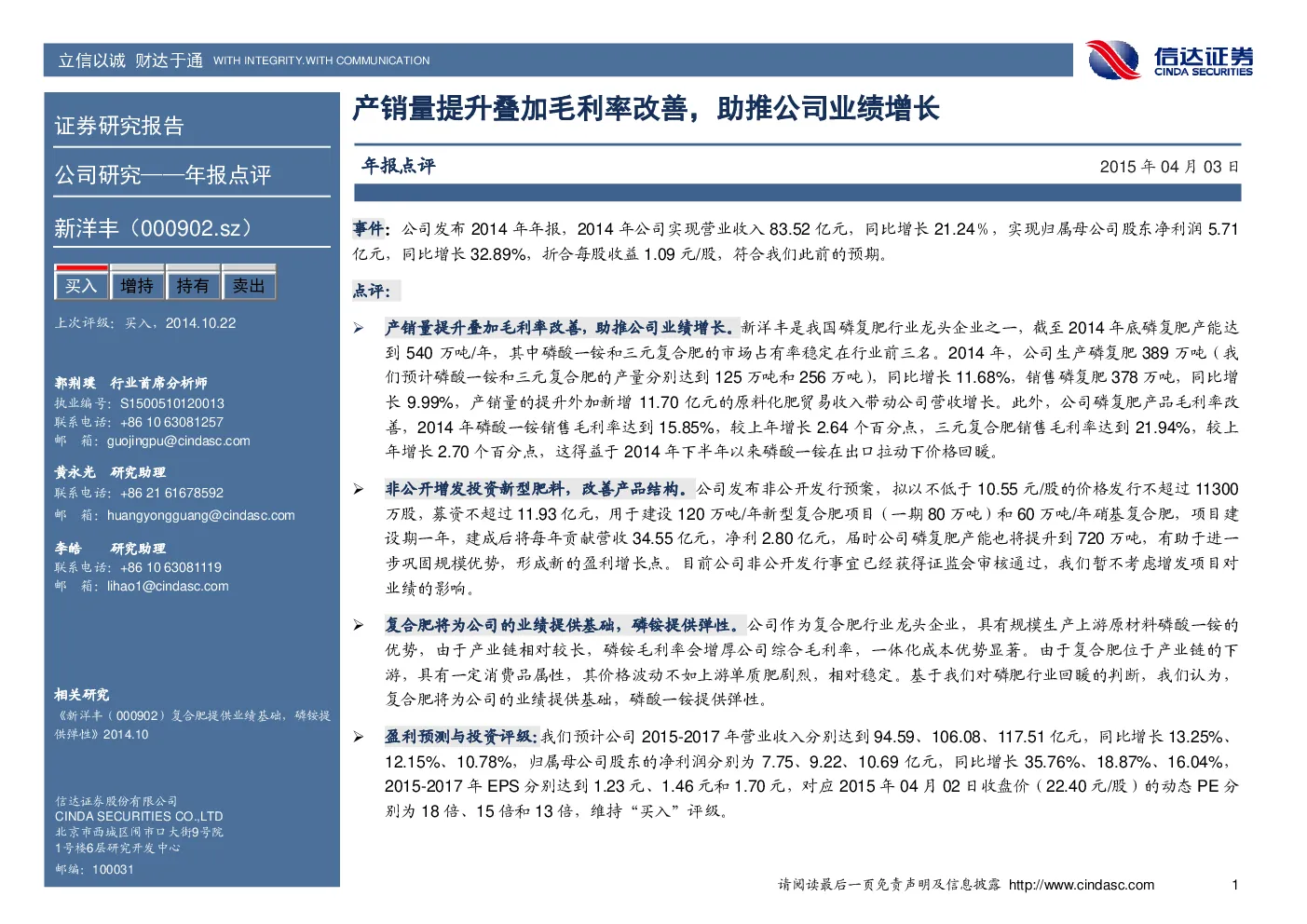Select the 卖出 rating box
The height and width of the screenshot is (924, 1307).
[x=249, y=284]
